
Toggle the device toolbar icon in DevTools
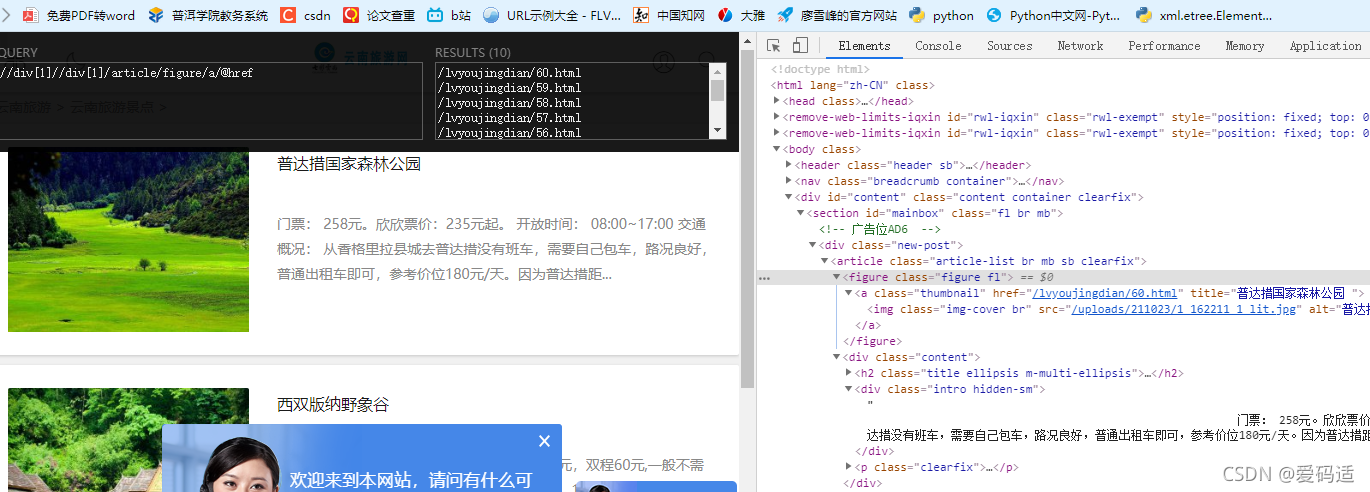click(800, 46)
